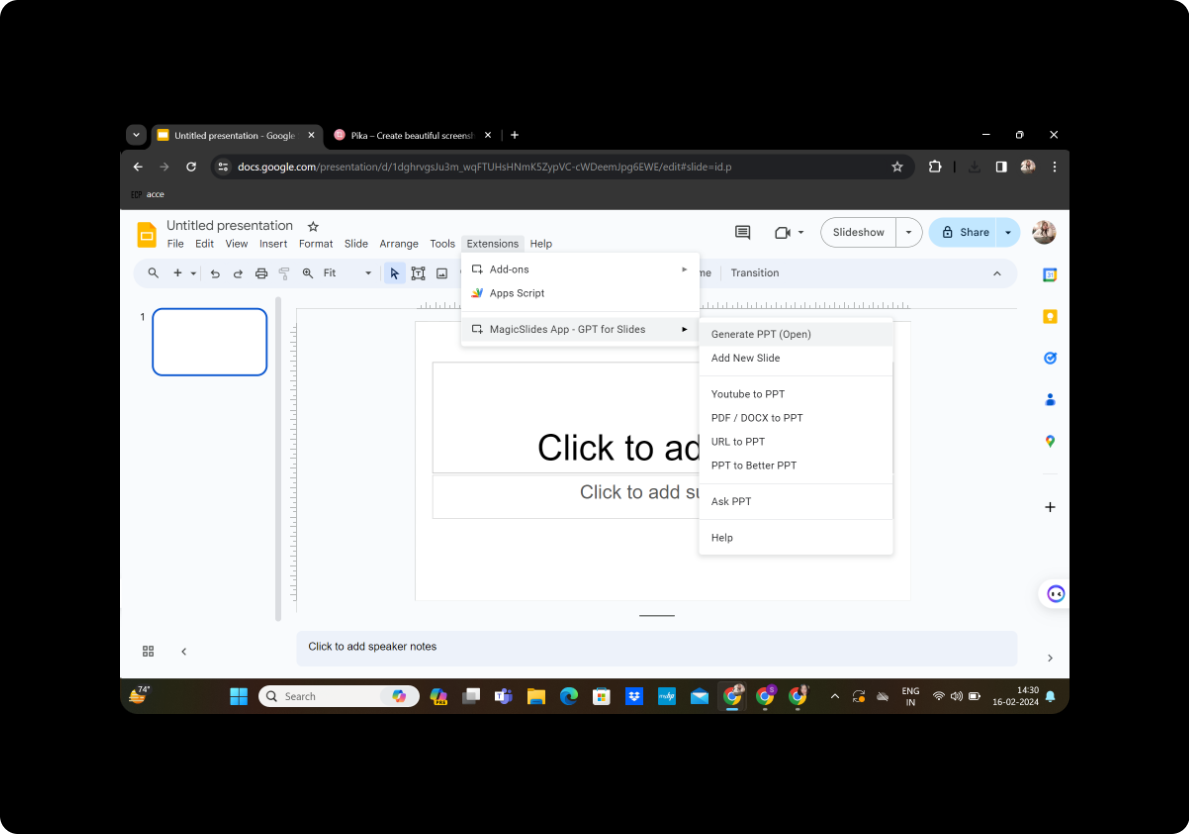Switch to the Pika browser tab
Screen dimensions: 1189x834
[411, 136]
